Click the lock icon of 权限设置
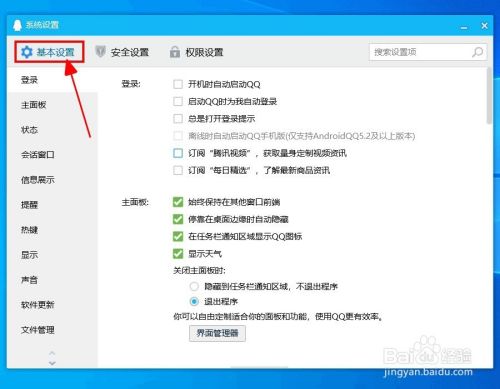 tap(175, 52)
